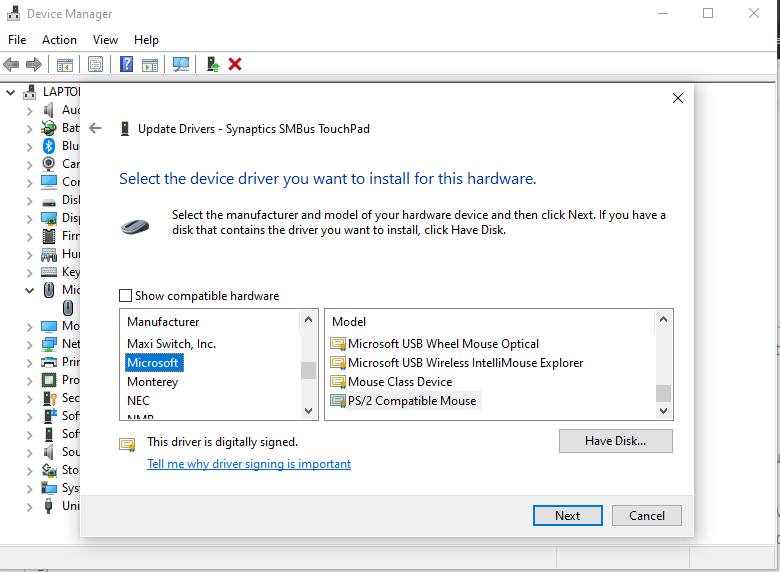The height and width of the screenshot is (572, 780).
Task: Click the Forward toolbar arrow in Device Manager
Action: [x=34, y=64]
